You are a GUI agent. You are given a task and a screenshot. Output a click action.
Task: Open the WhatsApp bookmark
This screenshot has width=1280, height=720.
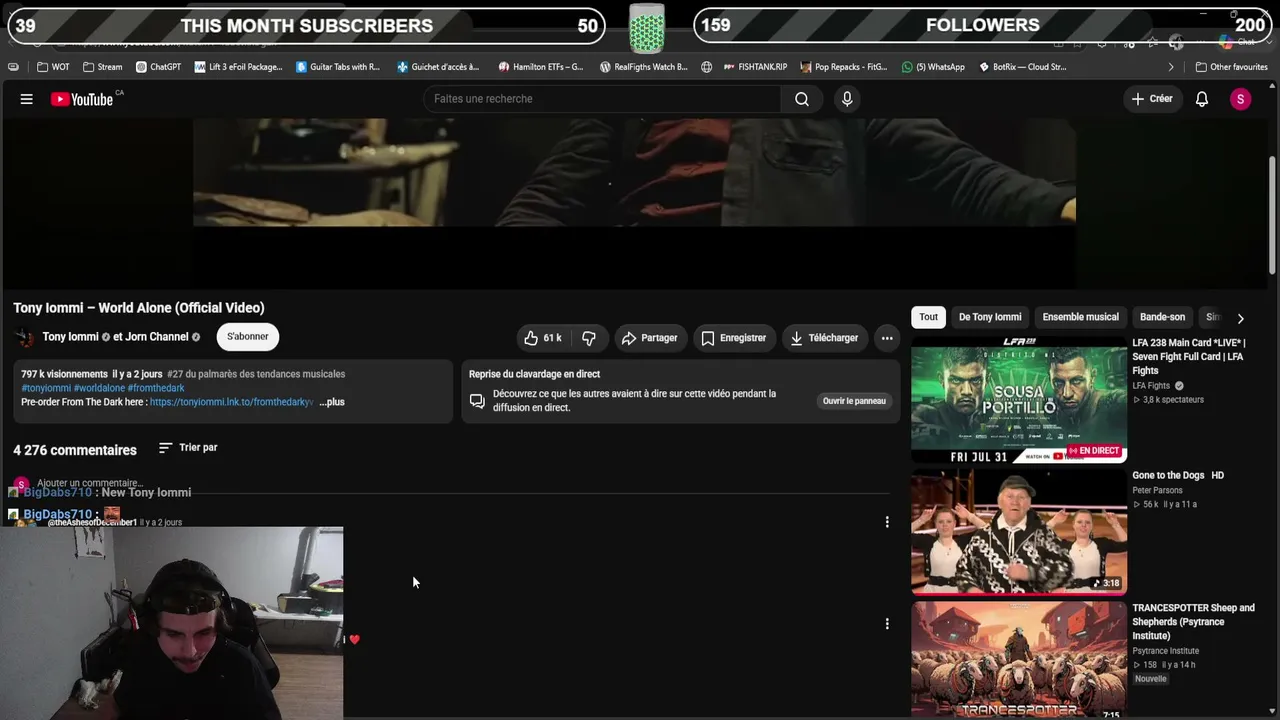[x=933, y=67]
